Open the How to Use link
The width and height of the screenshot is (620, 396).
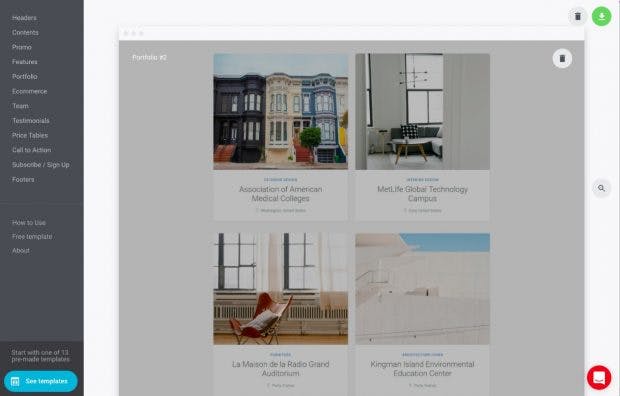pos(28,223)
